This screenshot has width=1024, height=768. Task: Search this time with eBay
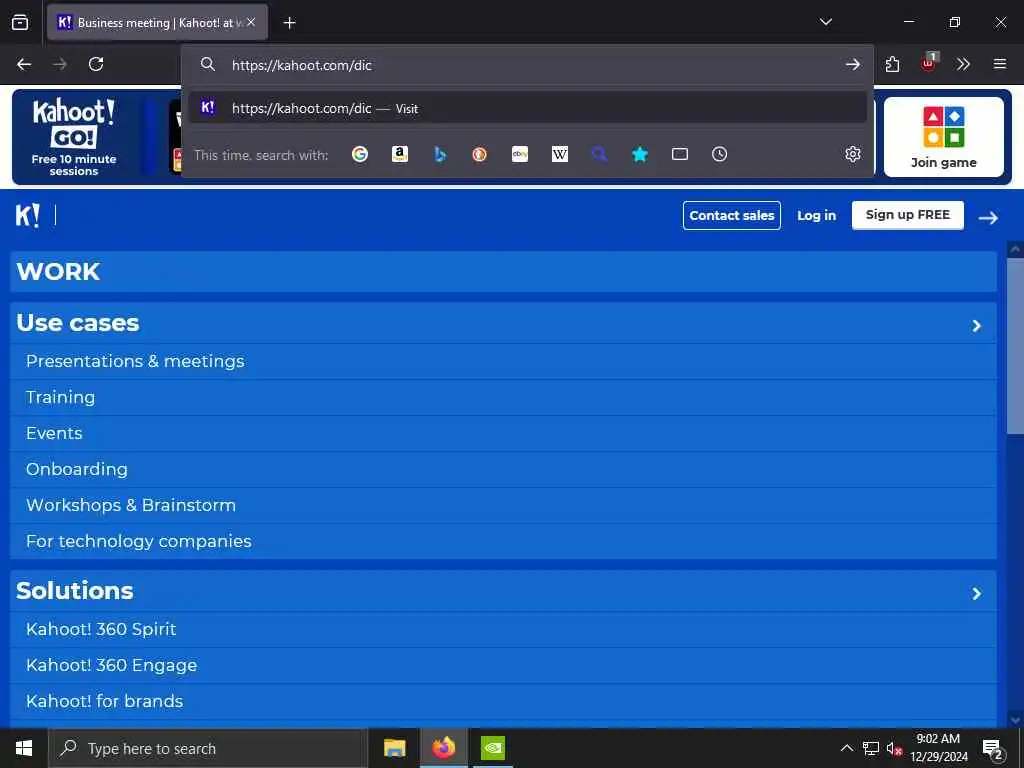pos(520,154)
